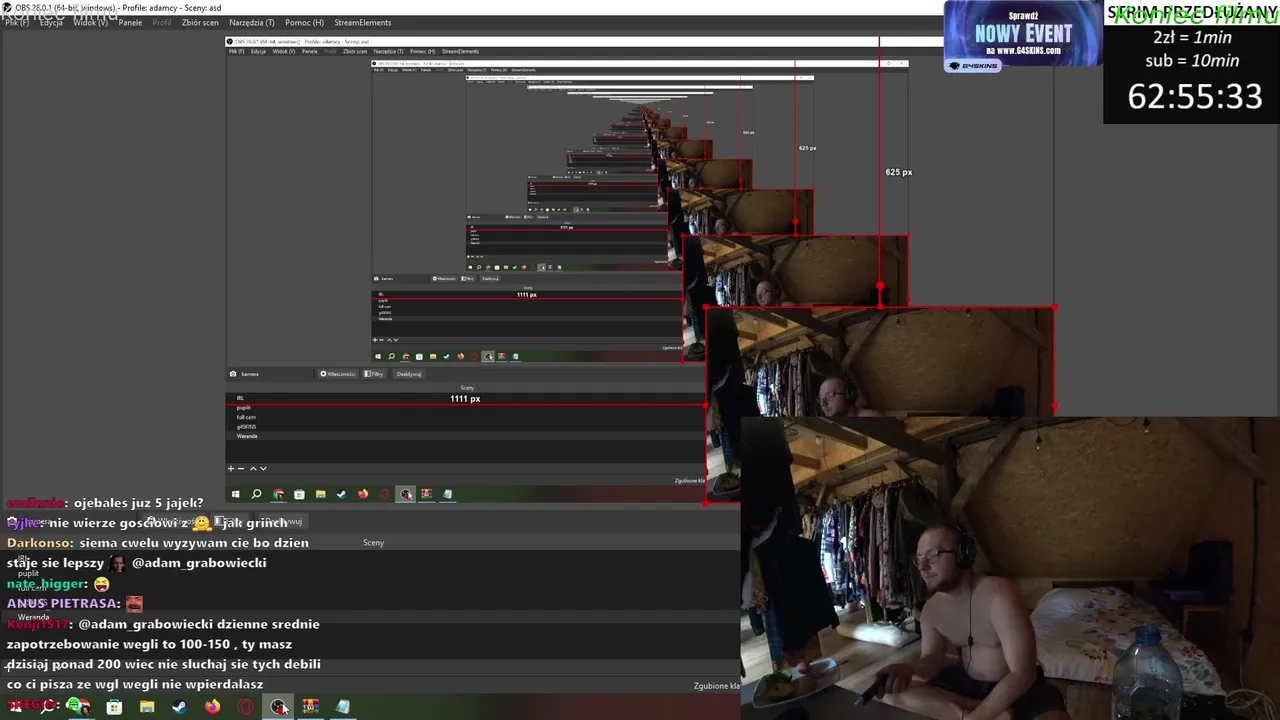Image resolution: width=1280 pixels, height=720 pixels.
Task: Open File Explorer on the bottom Windows taskbar
Action: coord(147,707)
